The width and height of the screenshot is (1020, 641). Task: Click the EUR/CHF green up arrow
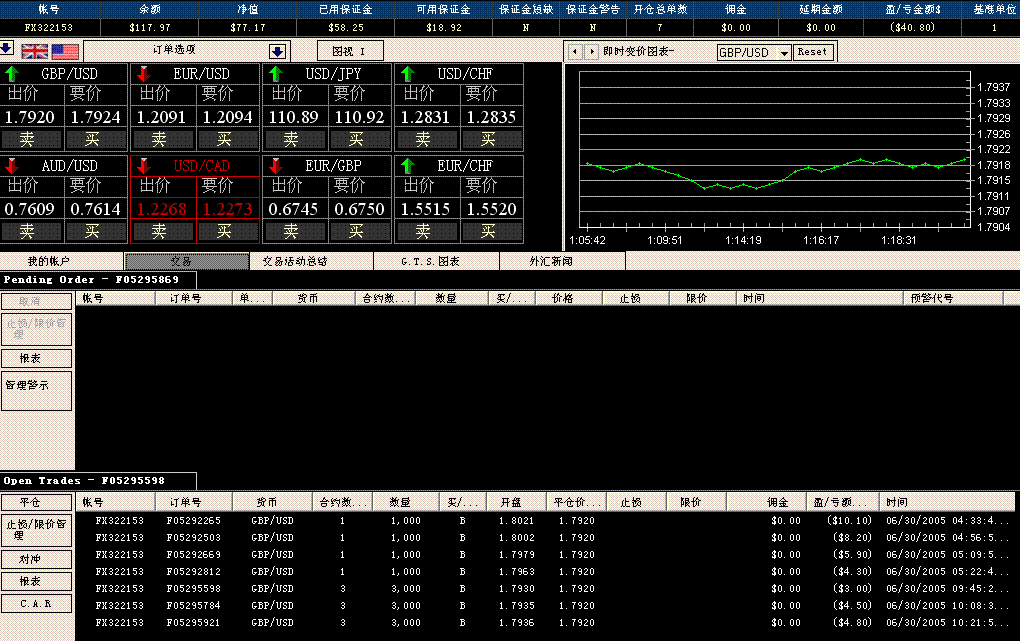[408, 165]
